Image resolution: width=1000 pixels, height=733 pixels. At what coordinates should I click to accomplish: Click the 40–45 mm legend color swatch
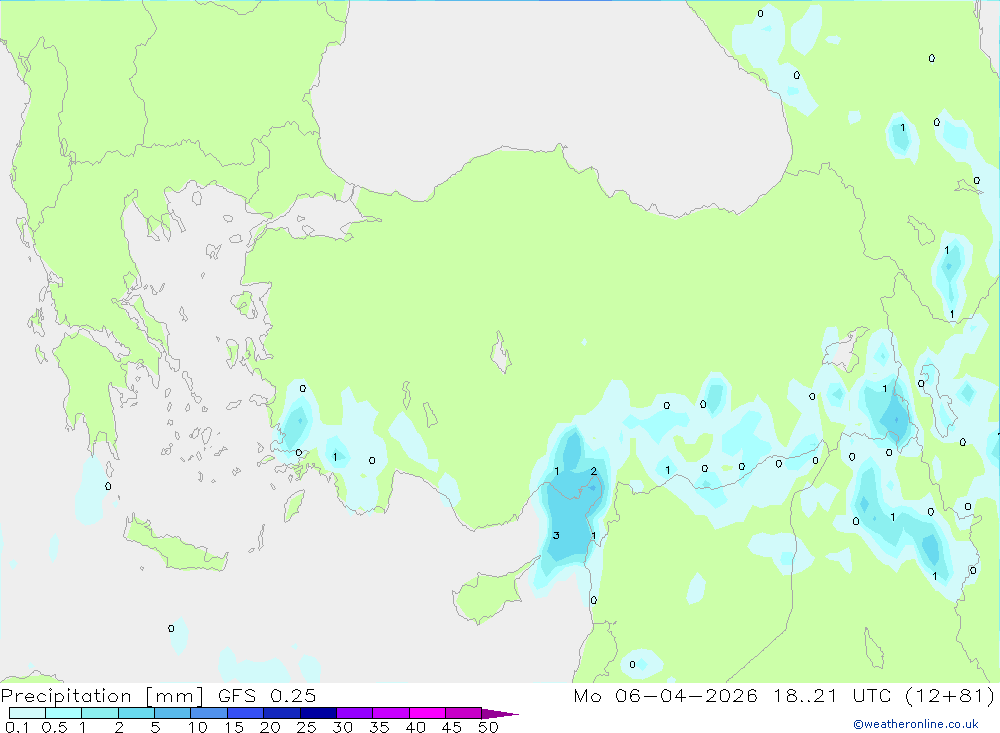(427, 713)
